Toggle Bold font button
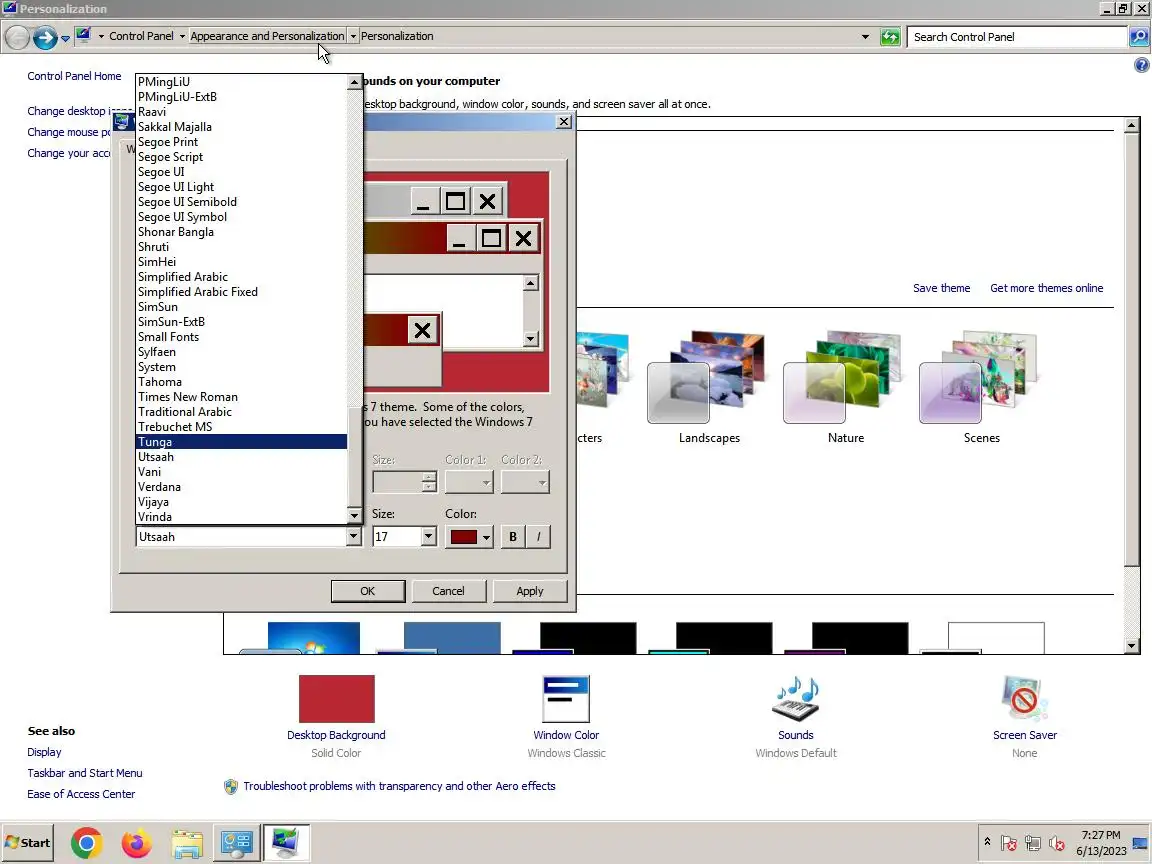1152x864 pixels. pos(513,537)
